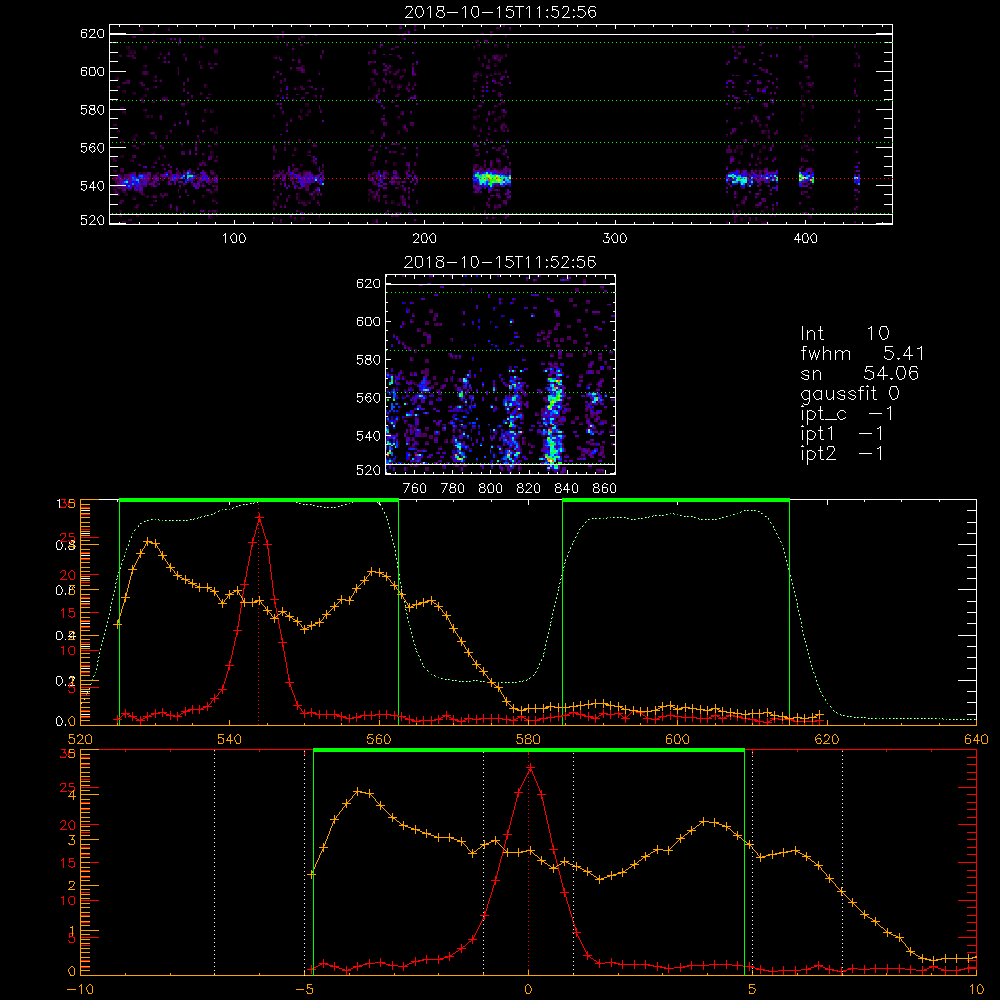Click tick label 800 under the middle image
The image size is (1000, 1000).
tap(490, 489)
